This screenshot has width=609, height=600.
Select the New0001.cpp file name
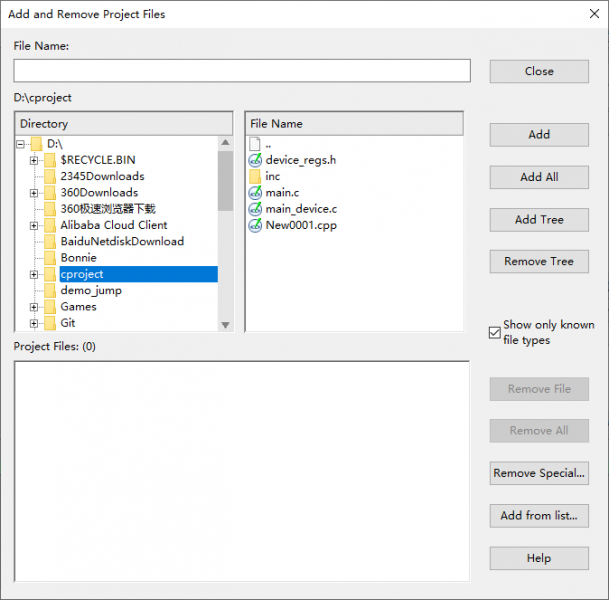(x=301, y=225)
